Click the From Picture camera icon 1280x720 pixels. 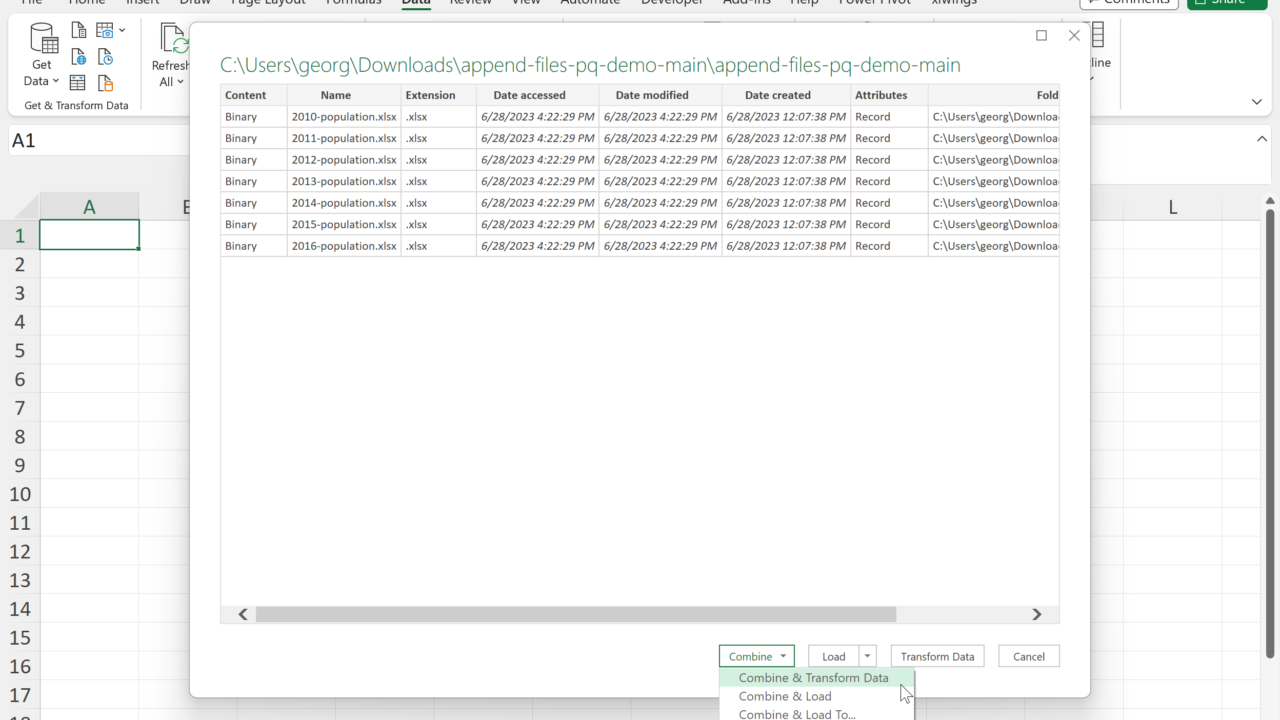coord(104,31)
